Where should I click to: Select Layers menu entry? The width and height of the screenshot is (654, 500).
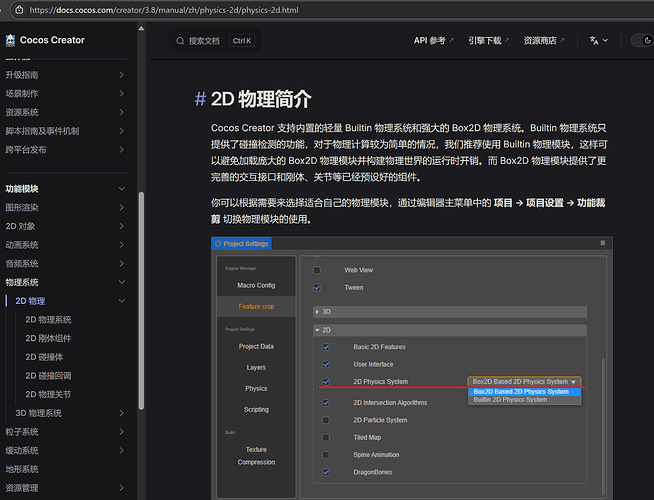256,367
